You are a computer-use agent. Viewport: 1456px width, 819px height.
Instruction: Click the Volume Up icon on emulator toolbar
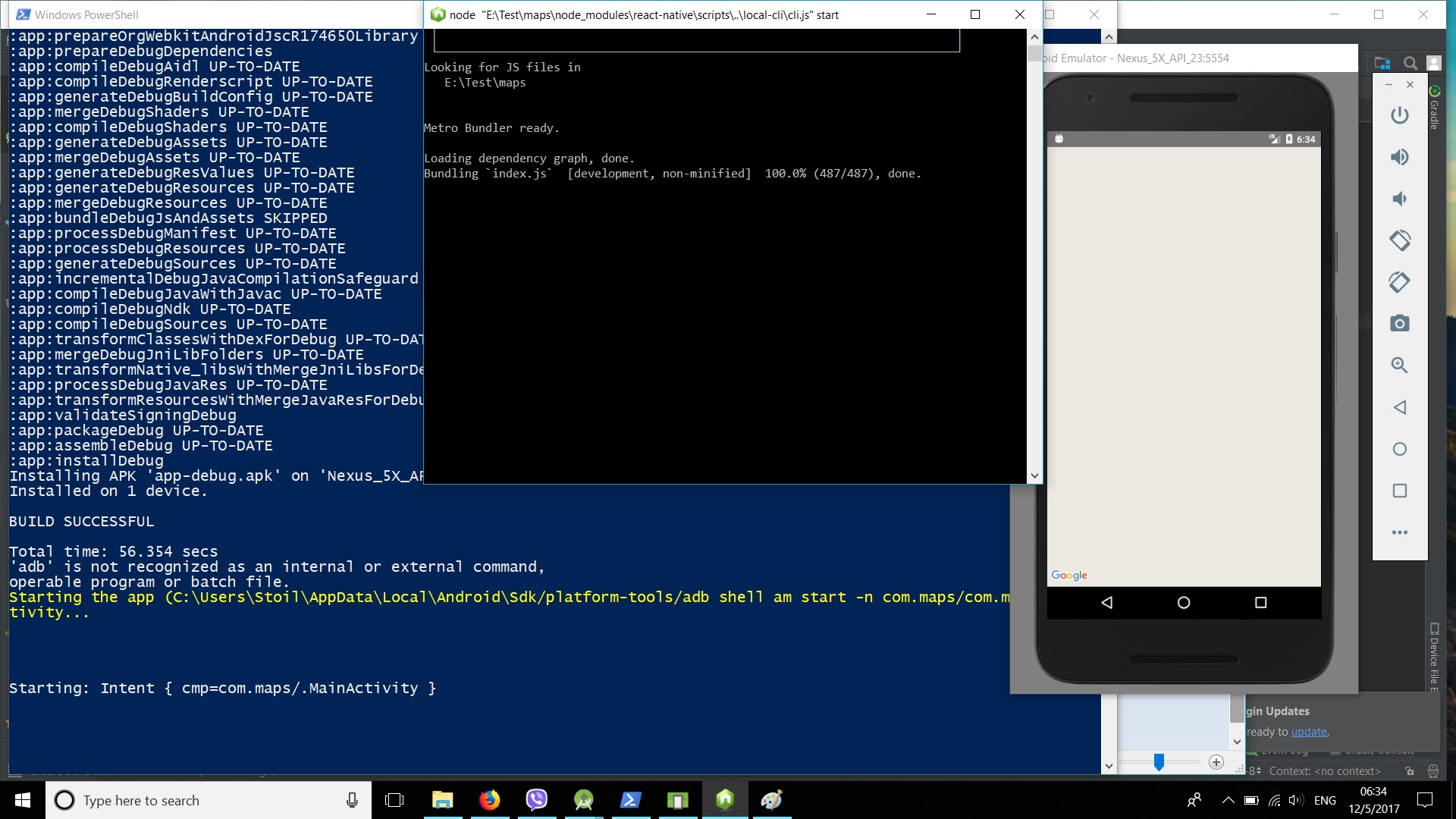point(1399,157)
